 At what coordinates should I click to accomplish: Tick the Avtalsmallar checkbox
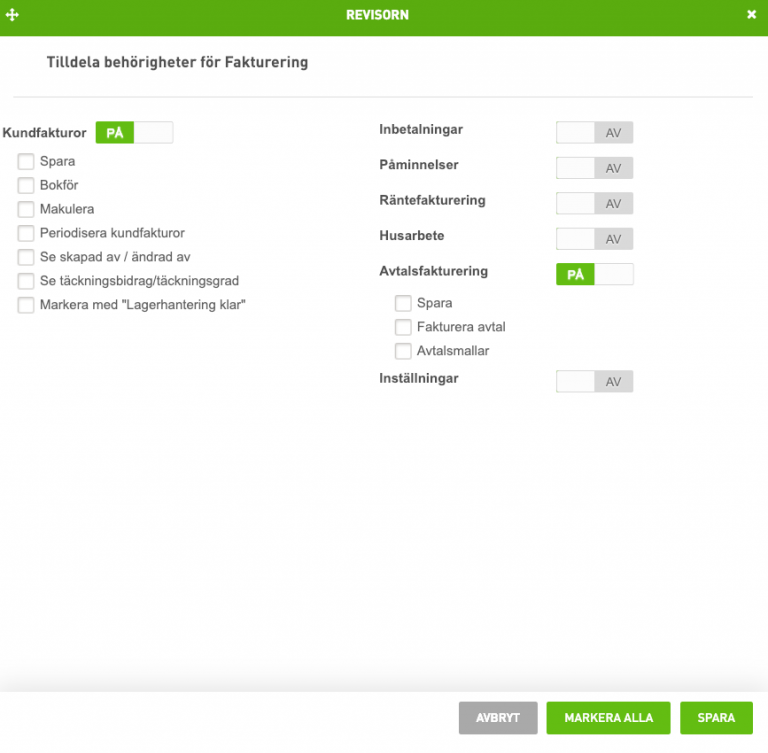403,351
